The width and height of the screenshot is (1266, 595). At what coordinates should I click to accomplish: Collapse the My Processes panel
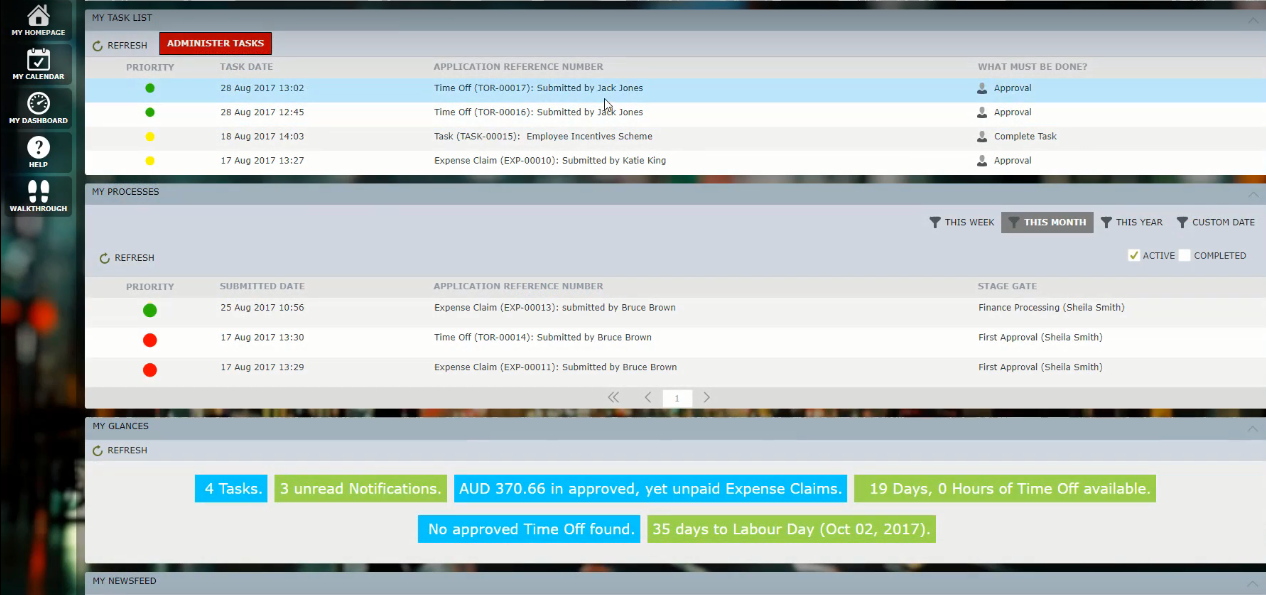coord(1254,193)
